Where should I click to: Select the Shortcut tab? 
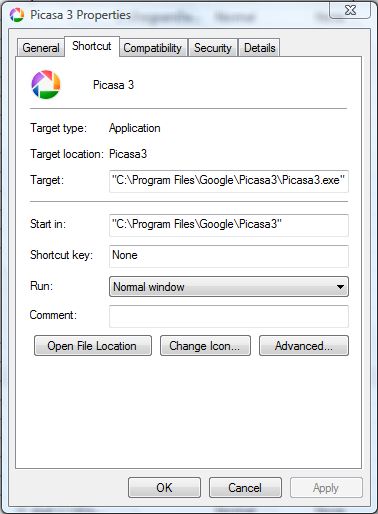(x=92, y=46)
